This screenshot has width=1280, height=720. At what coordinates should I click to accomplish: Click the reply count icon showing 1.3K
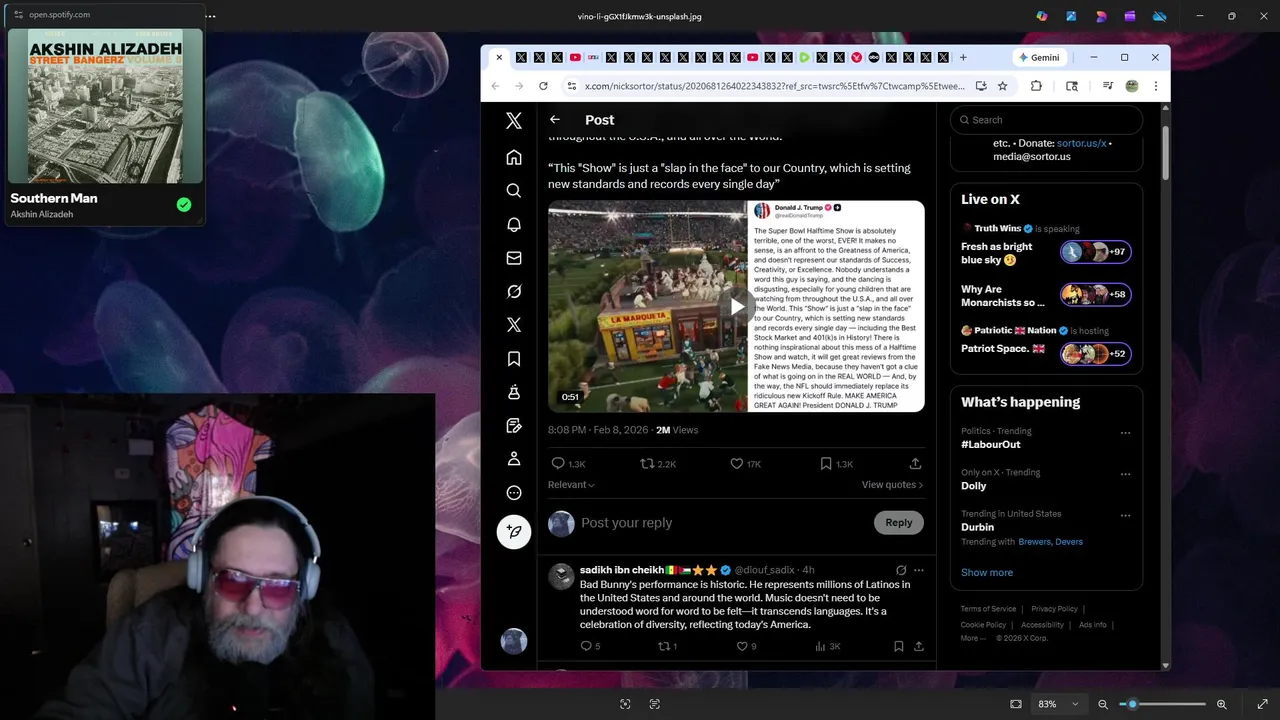[558, 463]
